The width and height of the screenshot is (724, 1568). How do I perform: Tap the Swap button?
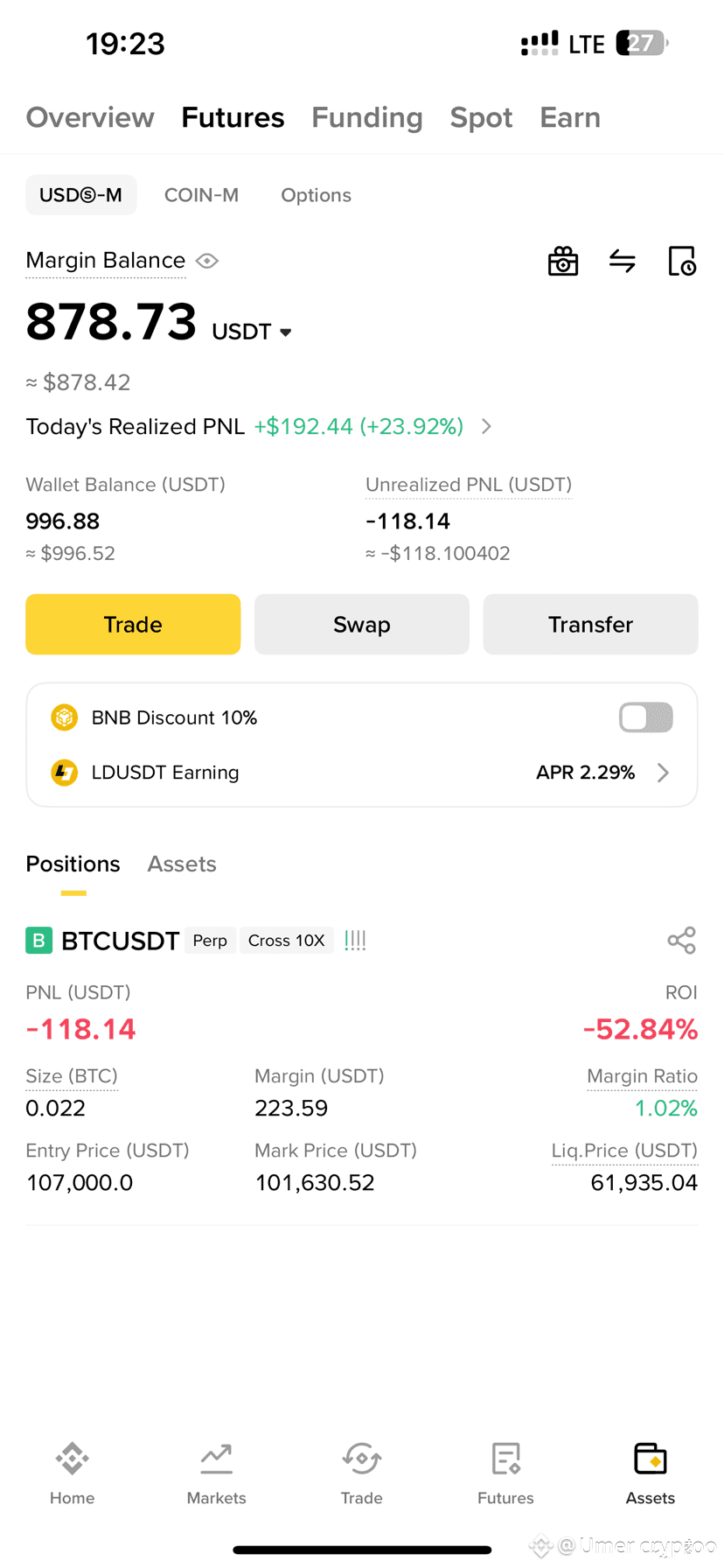[362, 624]
